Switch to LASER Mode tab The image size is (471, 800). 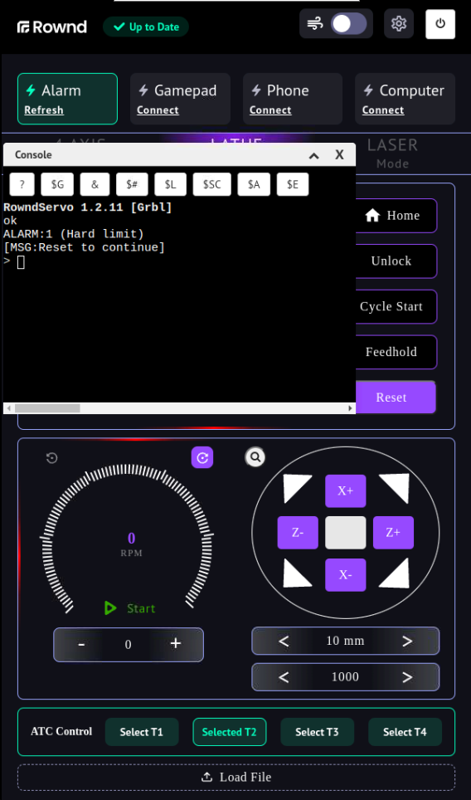(392, 153)
